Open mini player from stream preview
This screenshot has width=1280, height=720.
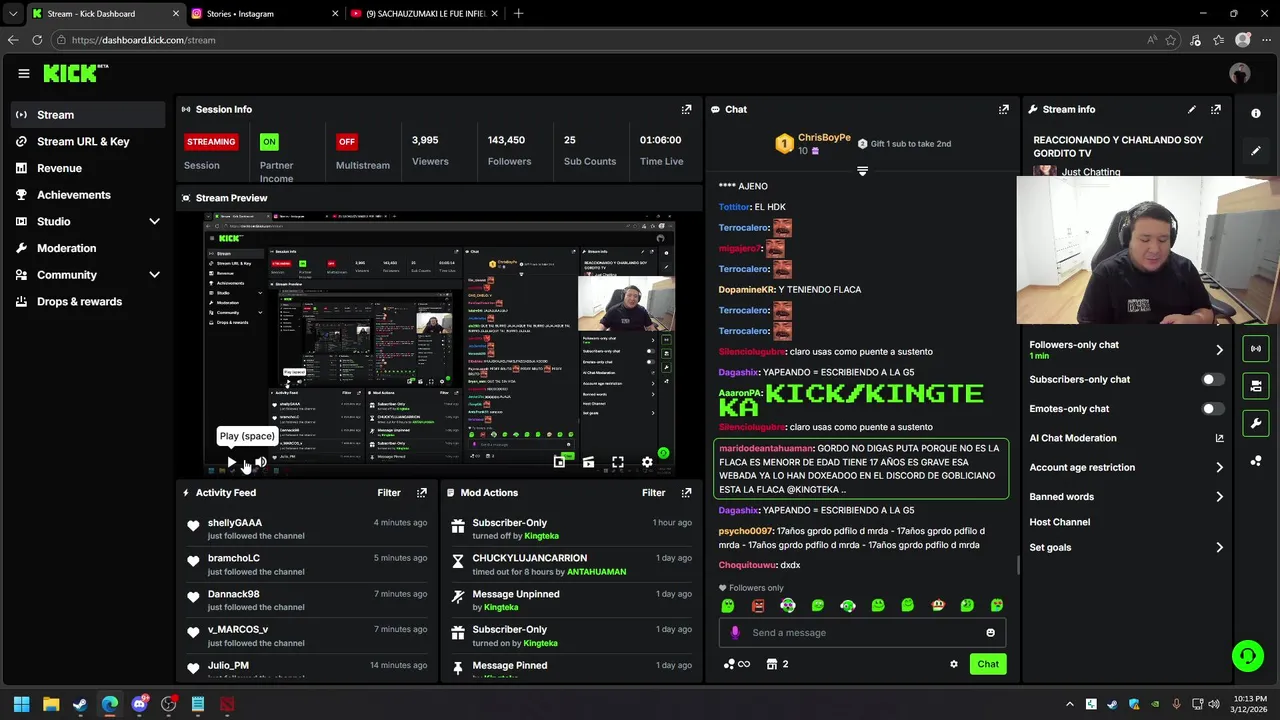[x=559, y=462]
